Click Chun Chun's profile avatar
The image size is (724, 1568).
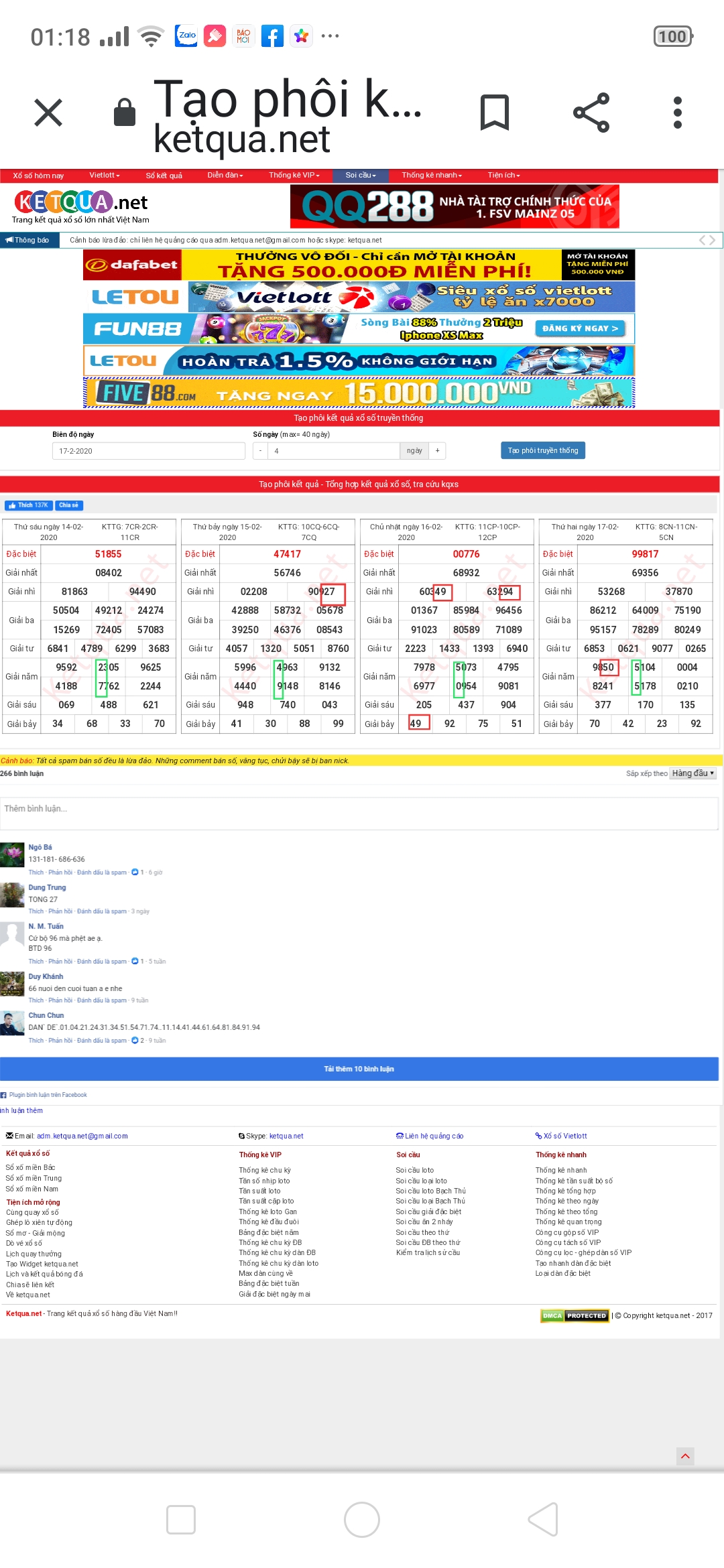tap(12, 1023)
